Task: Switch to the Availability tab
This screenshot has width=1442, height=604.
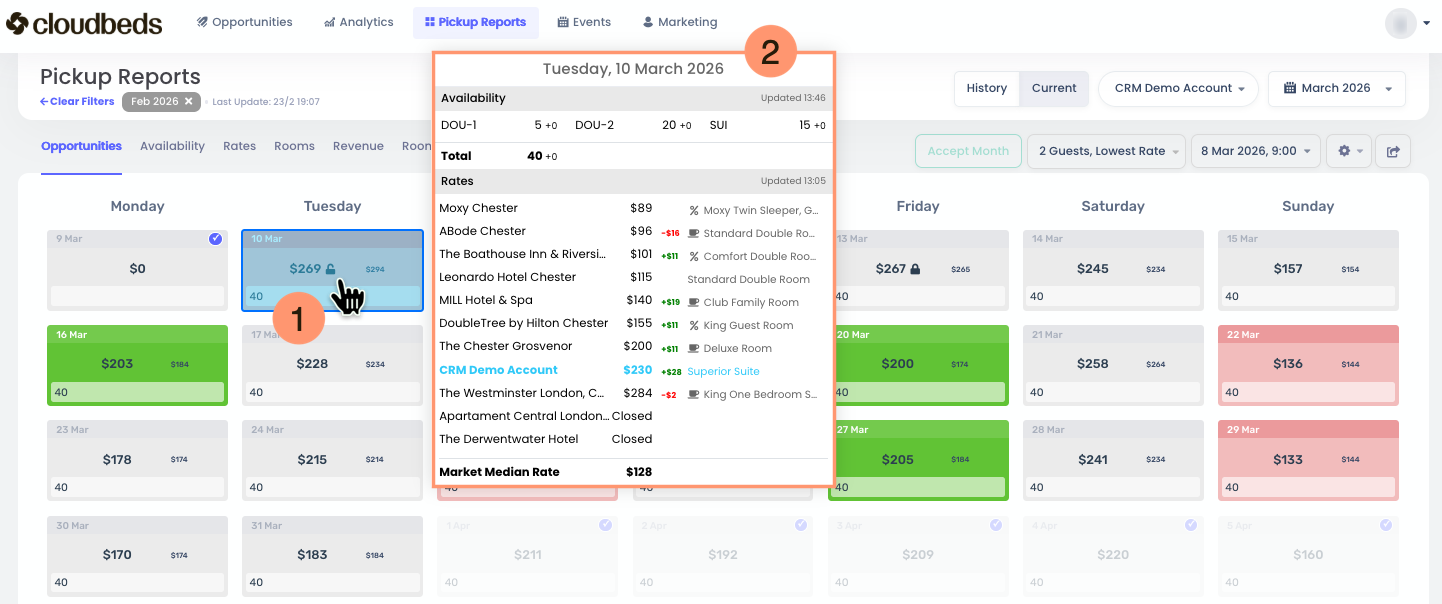Action: (172, 146)
